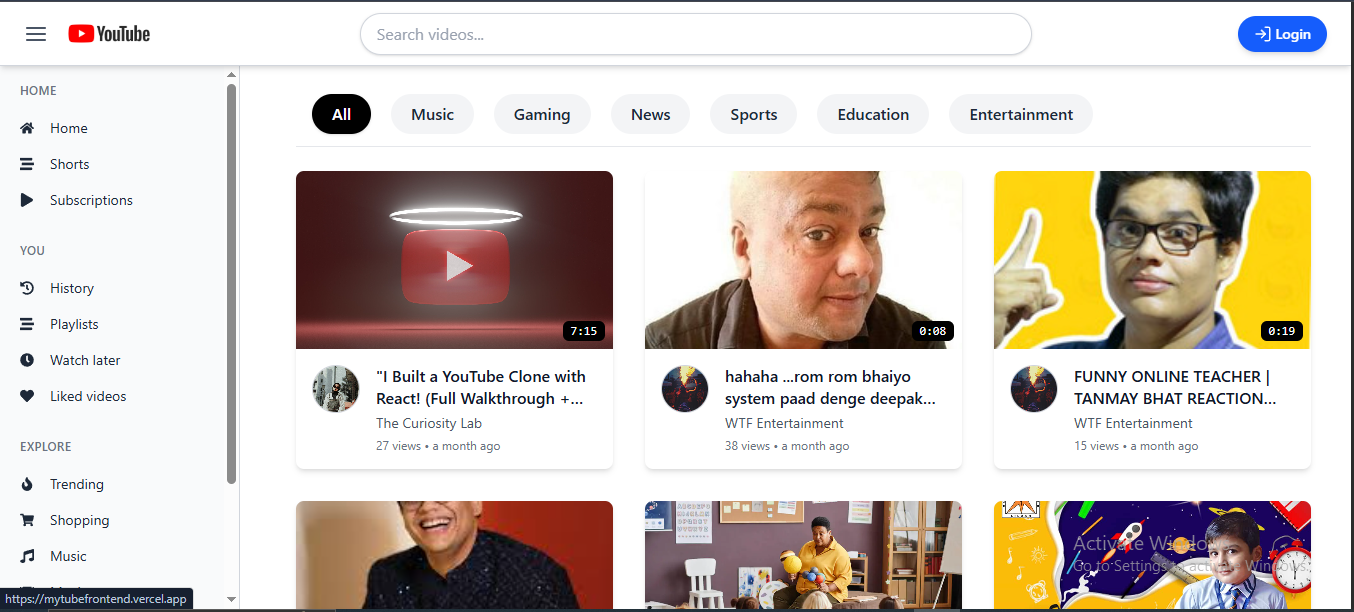Click the Home house icon in sidebar
Screen dimensions: 1354x612
point(27,128)
